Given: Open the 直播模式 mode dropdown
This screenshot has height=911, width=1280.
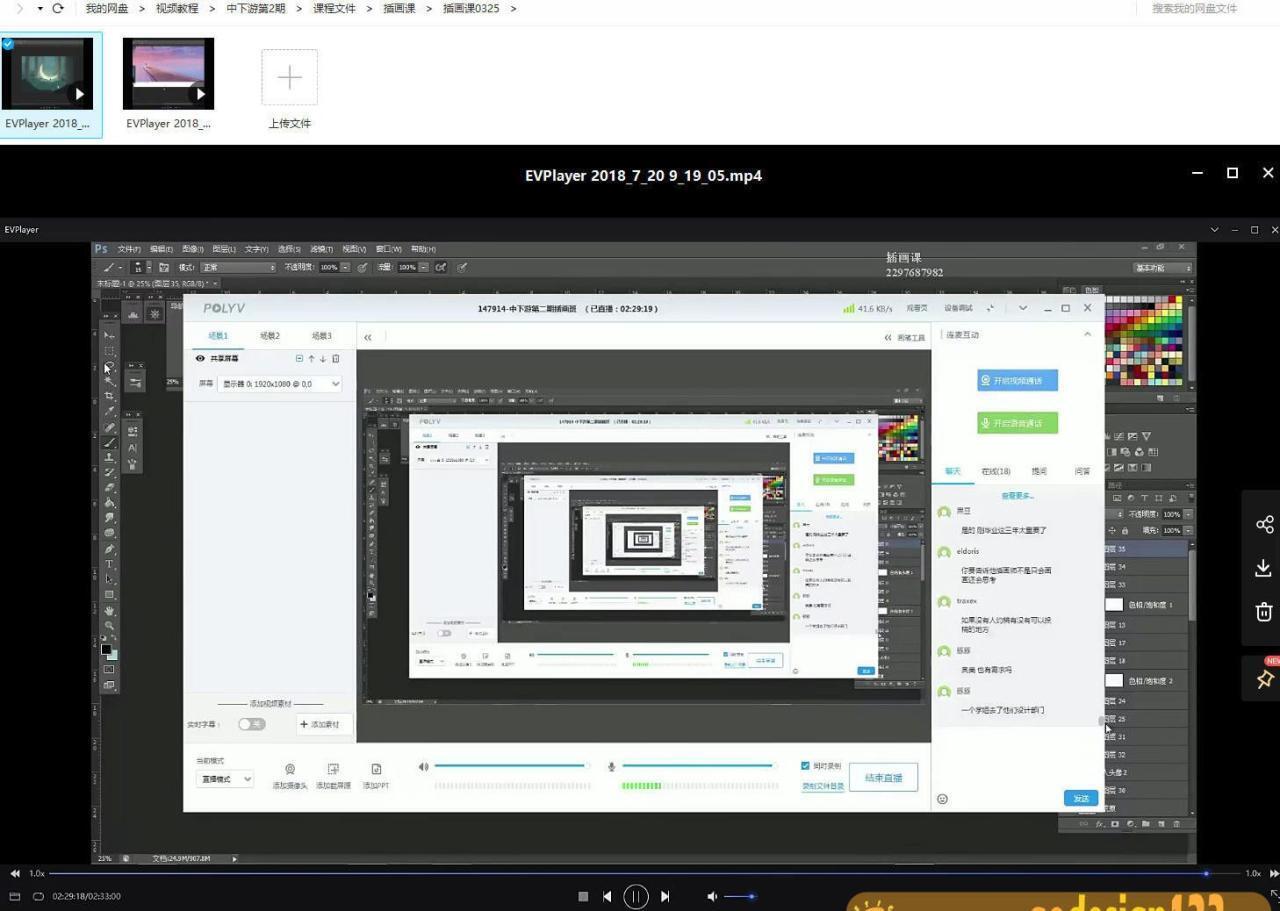Looking at the screenshot, I should click(x=225, y=779).
